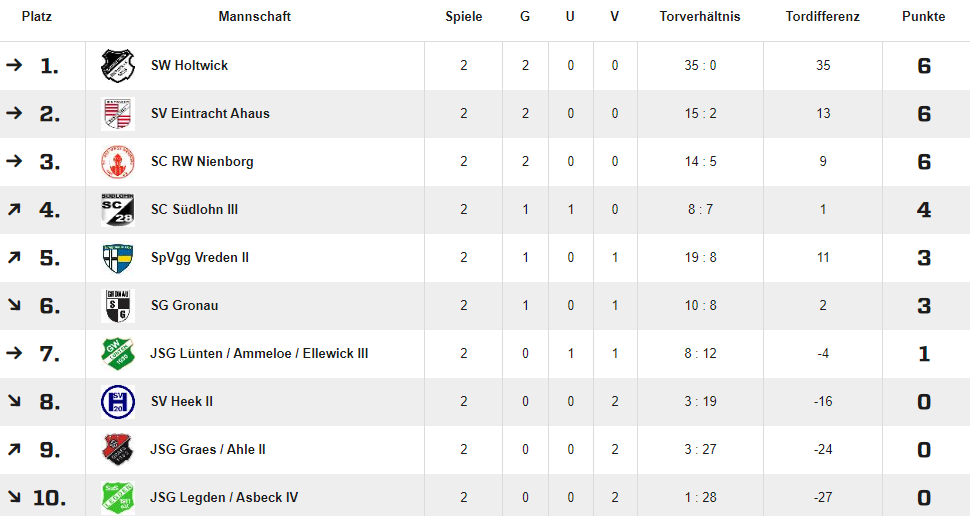Click the Punkte column header
Viewport: 970px width, 516px height.
coord(924,17)
